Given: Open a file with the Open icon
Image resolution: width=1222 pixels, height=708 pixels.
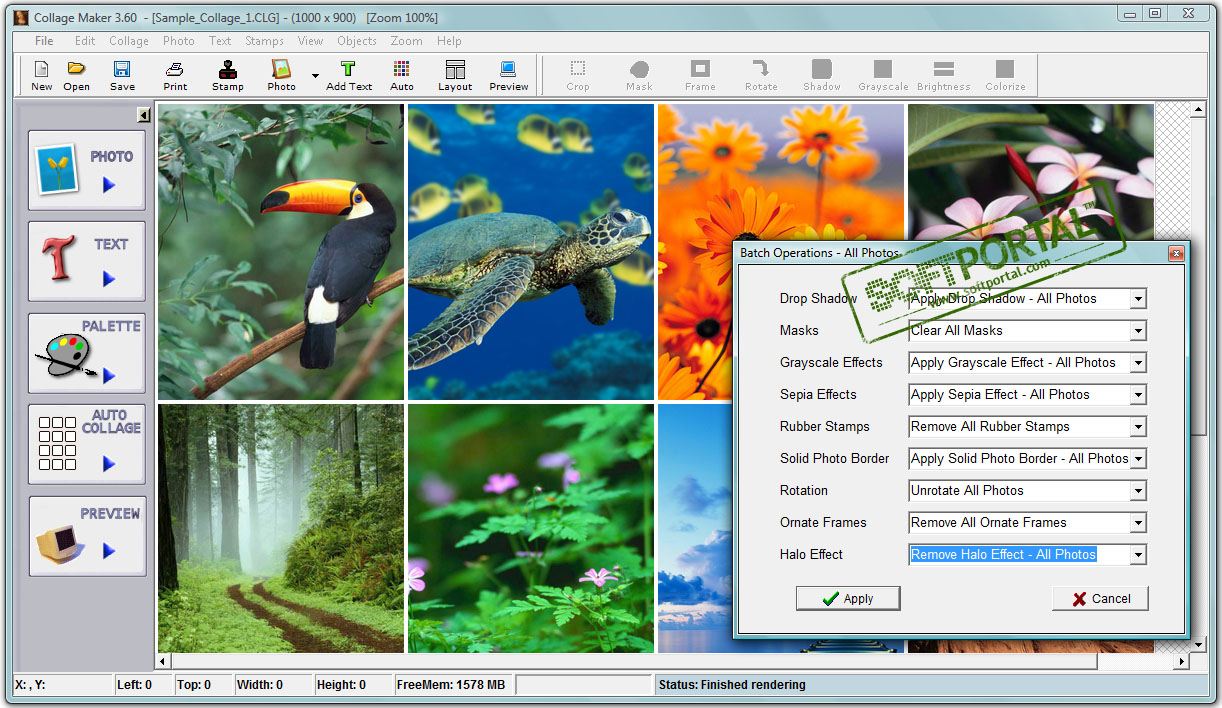Looking at the screenshot, I should 77,75.
